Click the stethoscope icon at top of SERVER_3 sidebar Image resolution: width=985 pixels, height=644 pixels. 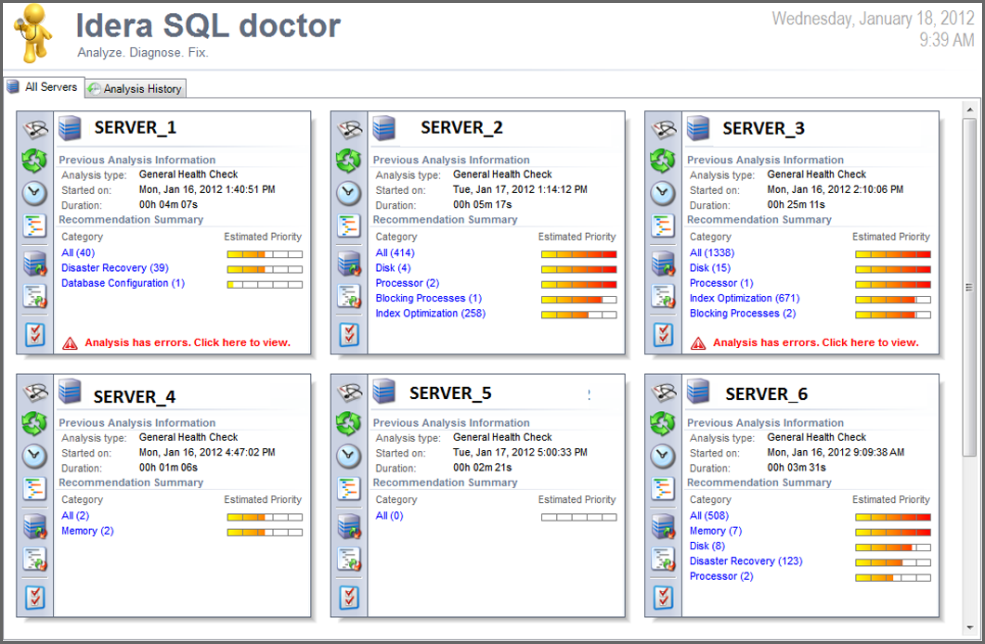663,129
